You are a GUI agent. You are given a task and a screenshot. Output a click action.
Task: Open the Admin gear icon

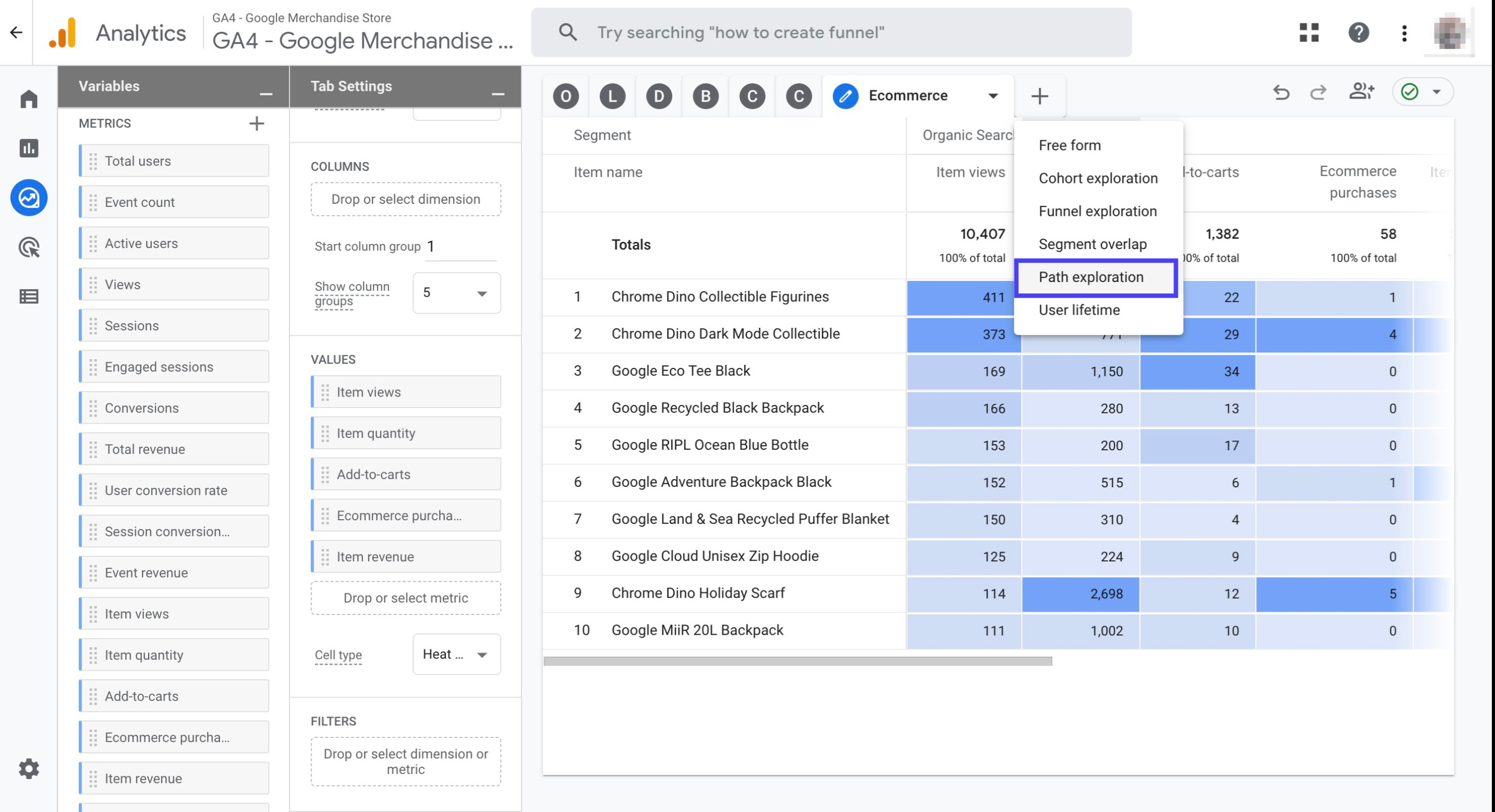coord(29,769)
